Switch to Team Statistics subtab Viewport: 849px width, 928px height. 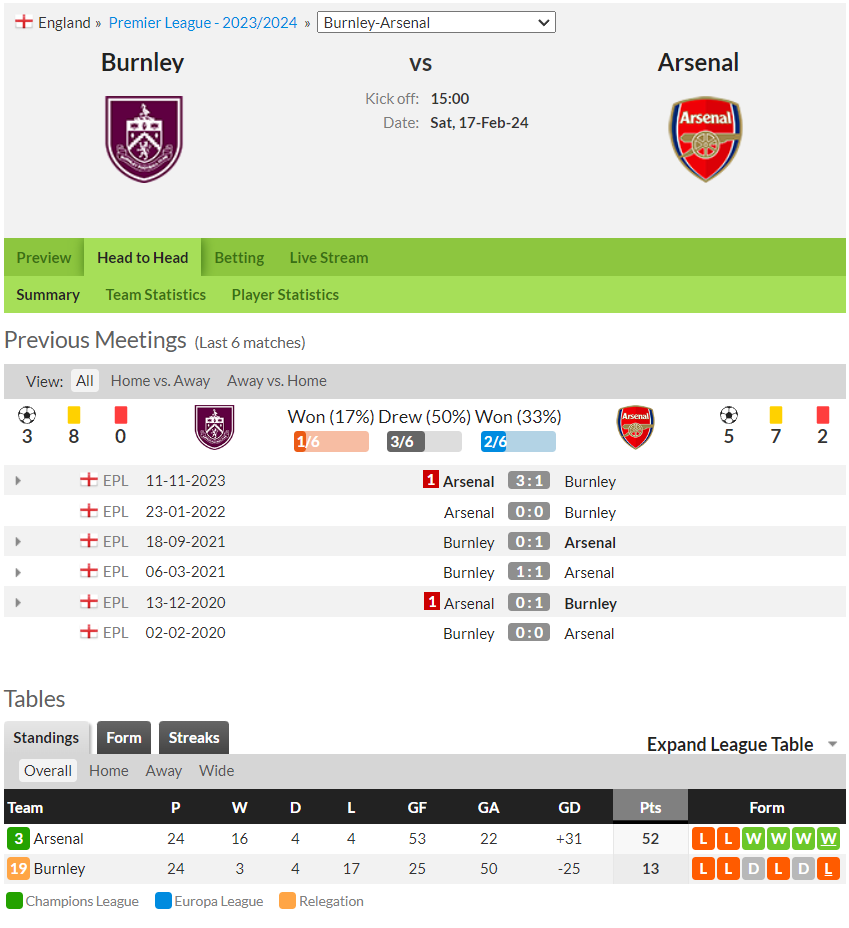pos(156,295)
